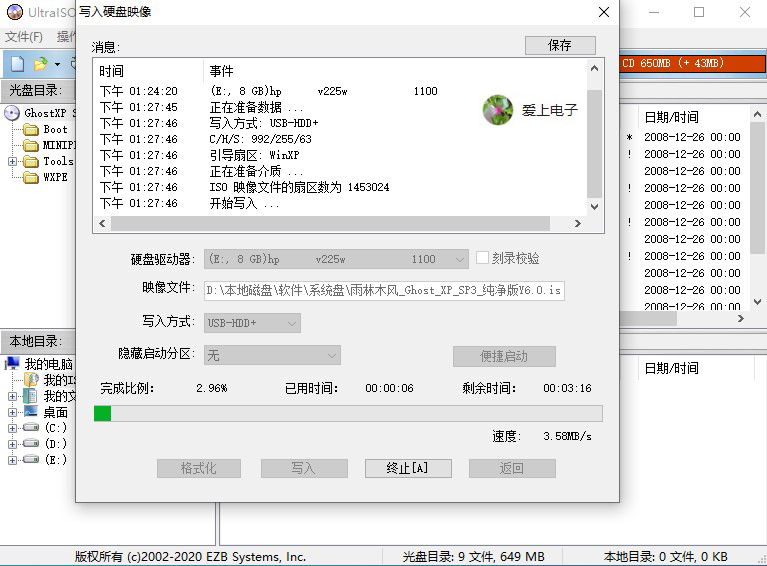
Task: Click the My Documents icon in local tree
Action: pos(30,396)
